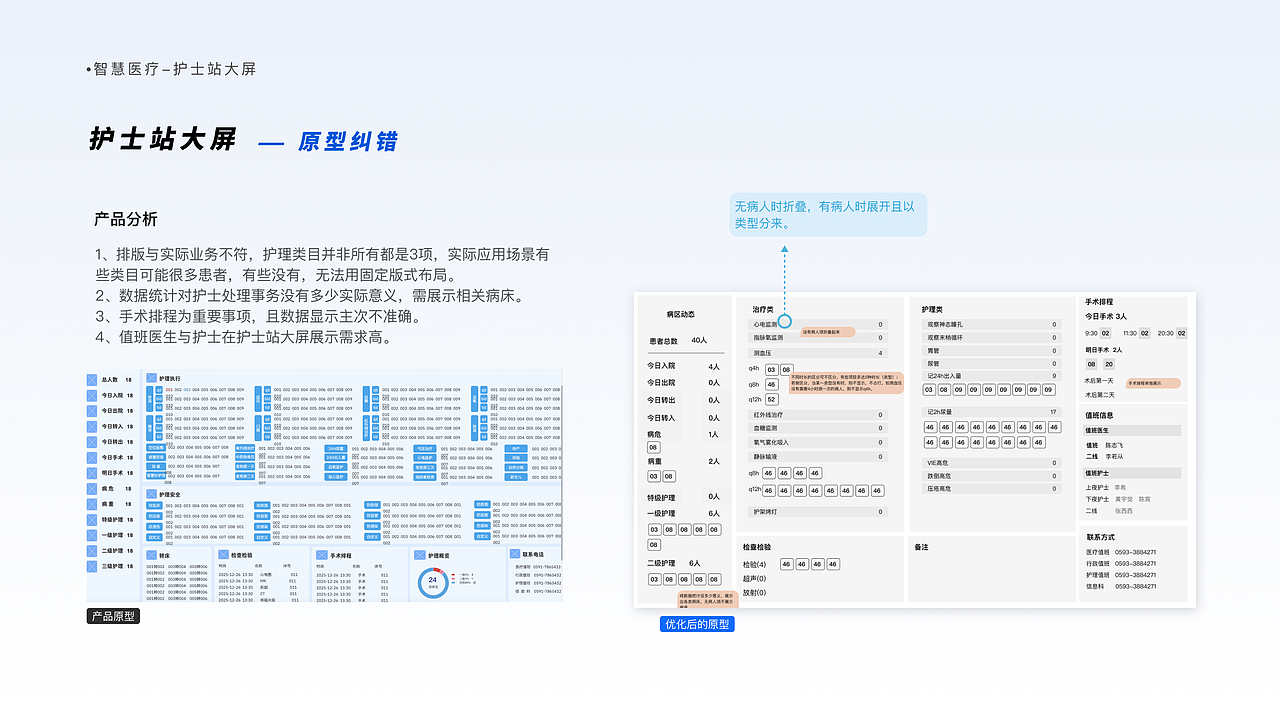Click the 手术排程 panel icon
The width and height of the screenshot is (1280, 720).
coord(320,555)
